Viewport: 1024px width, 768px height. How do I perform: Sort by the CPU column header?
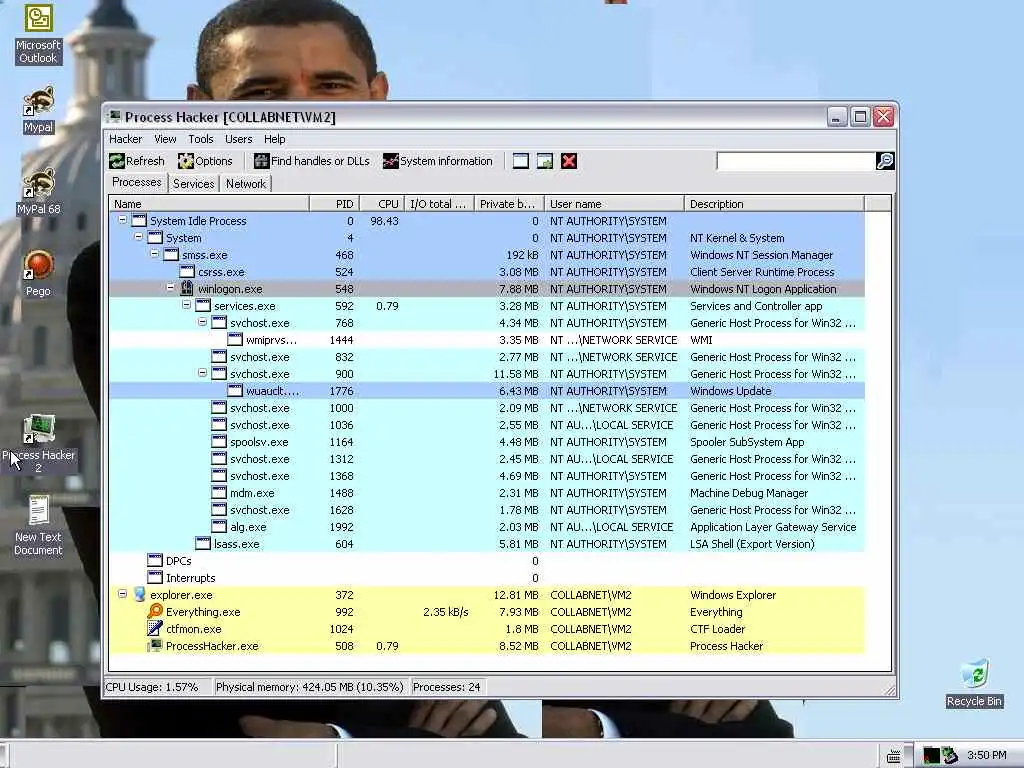pos(382,204)
